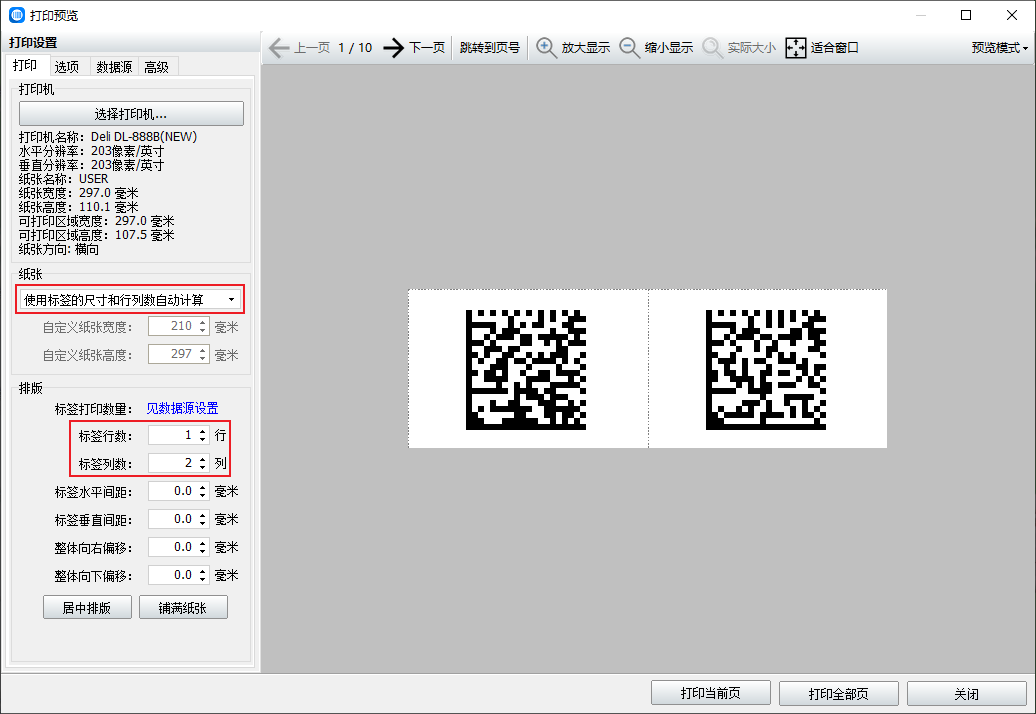
Task: Click the 纸张方向 横向 text
Action: [59, 249]
